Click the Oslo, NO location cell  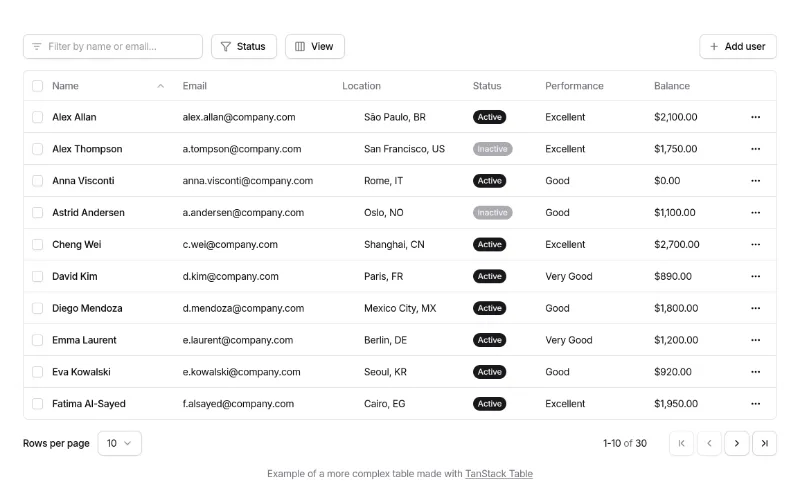tap(383, 213)
